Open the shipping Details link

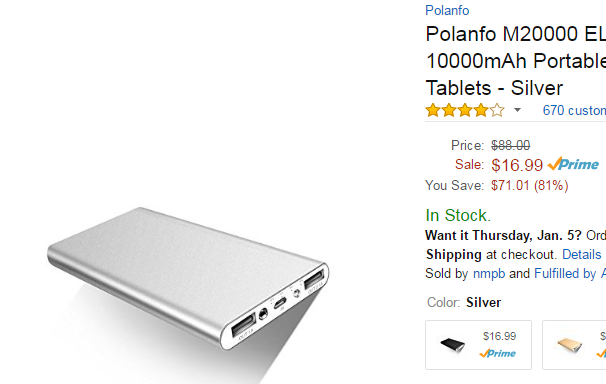(582, 255)
